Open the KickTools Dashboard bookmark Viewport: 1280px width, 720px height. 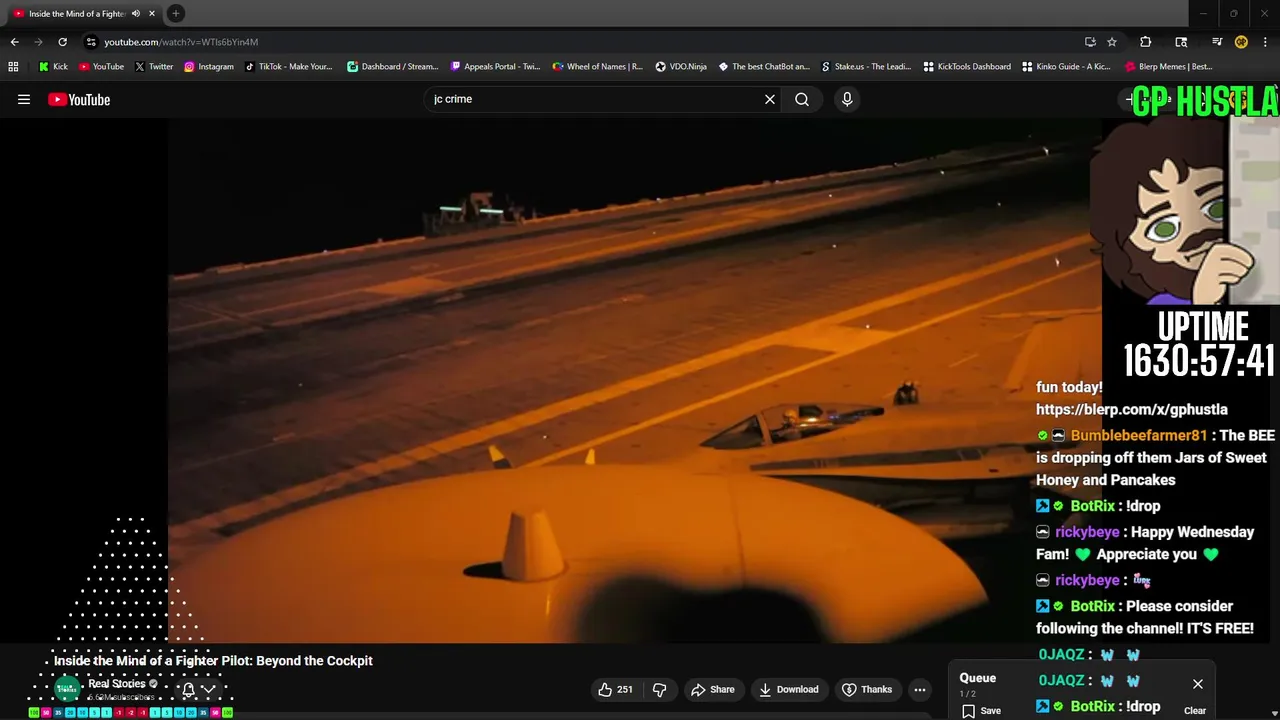(x=967, y=67)
